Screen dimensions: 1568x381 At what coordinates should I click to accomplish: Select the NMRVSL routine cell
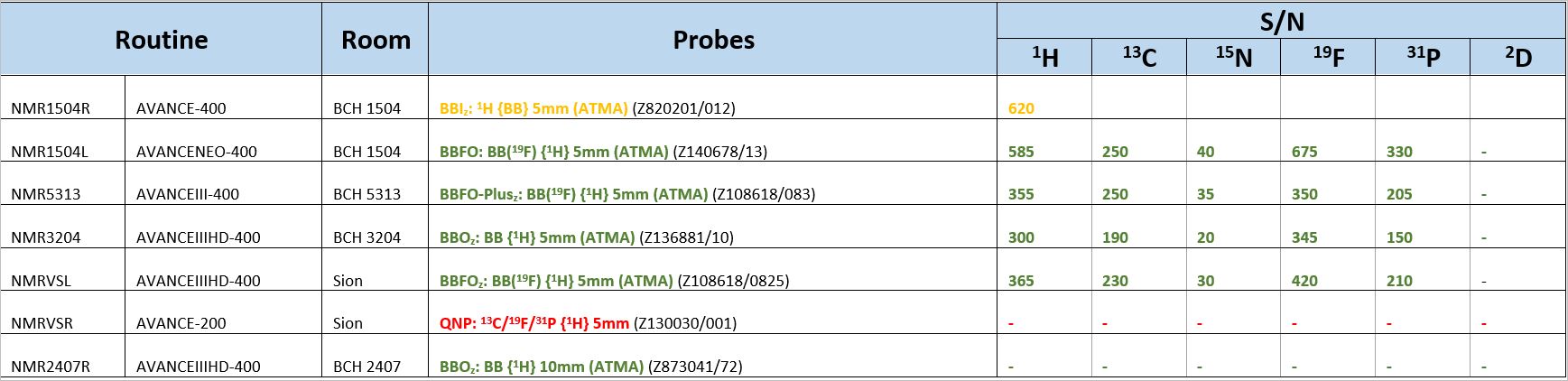coord(41,281)
